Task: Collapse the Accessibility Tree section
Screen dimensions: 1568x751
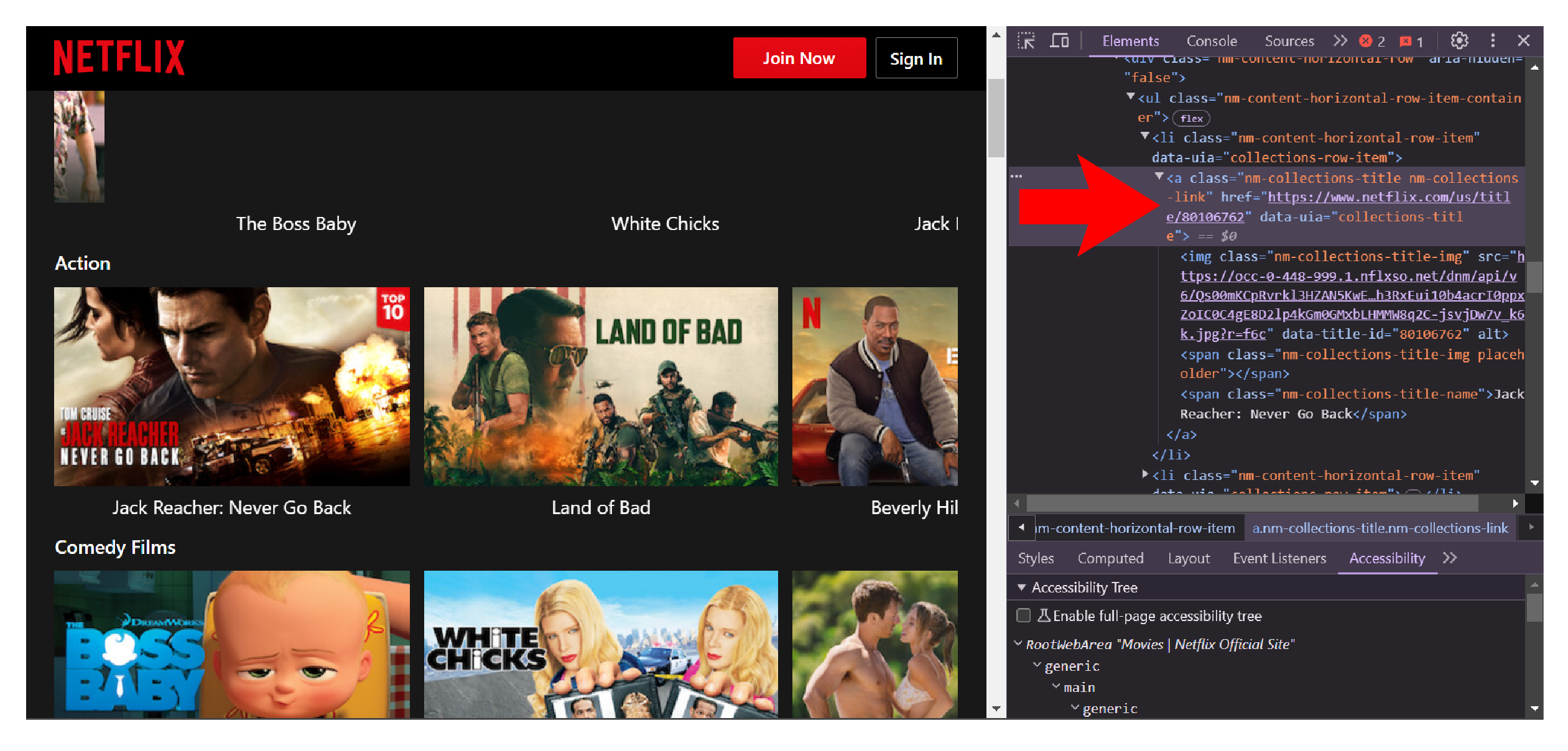Action: tap(1021, 587)
